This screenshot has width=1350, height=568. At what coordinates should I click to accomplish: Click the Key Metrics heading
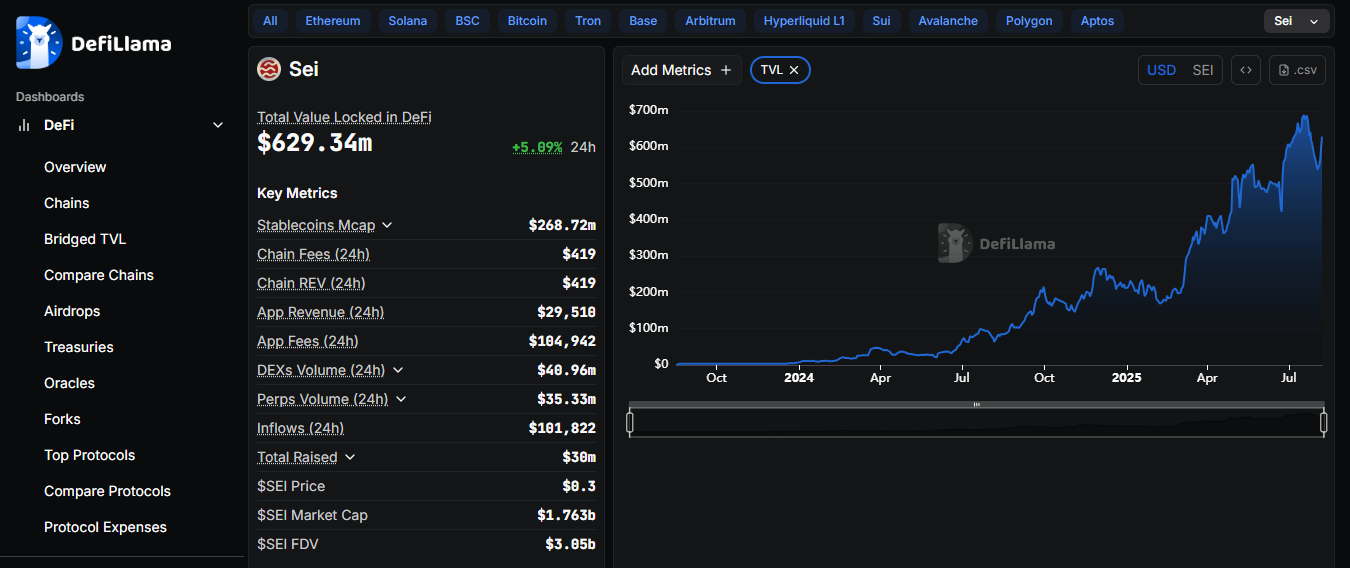[x=297, y=193]
